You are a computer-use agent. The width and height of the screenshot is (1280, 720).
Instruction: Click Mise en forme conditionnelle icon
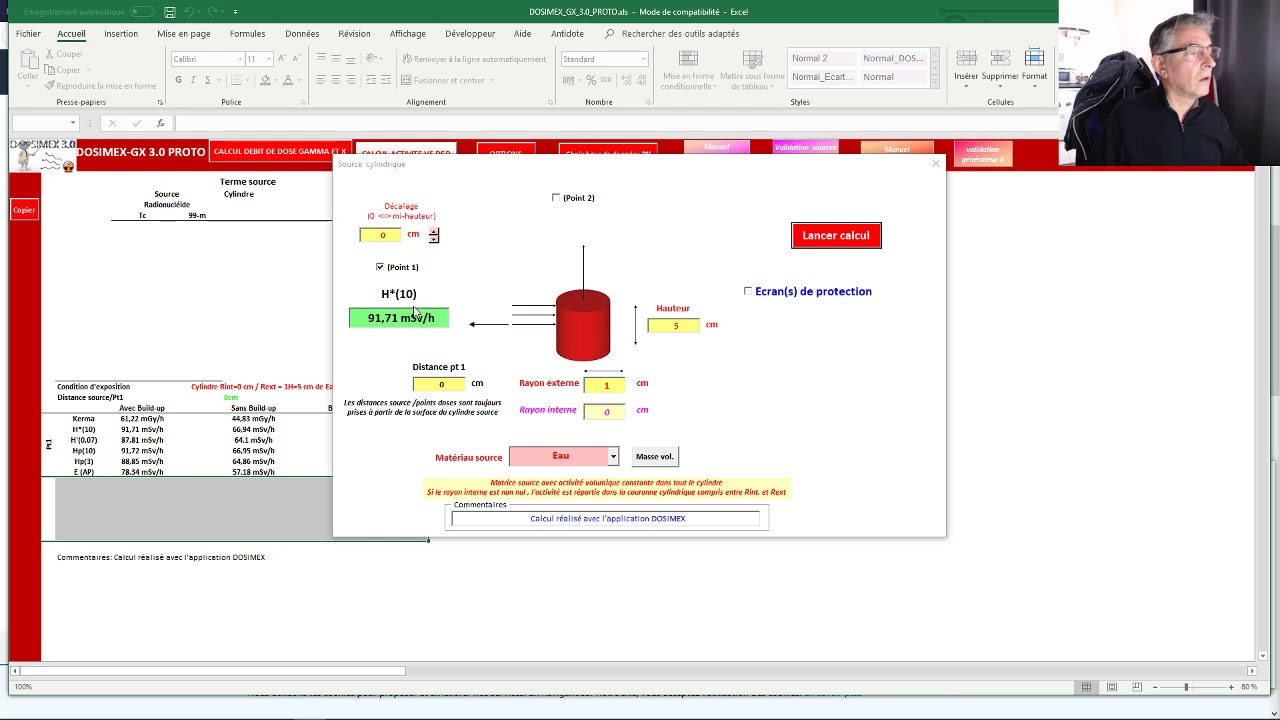[688, 69]
